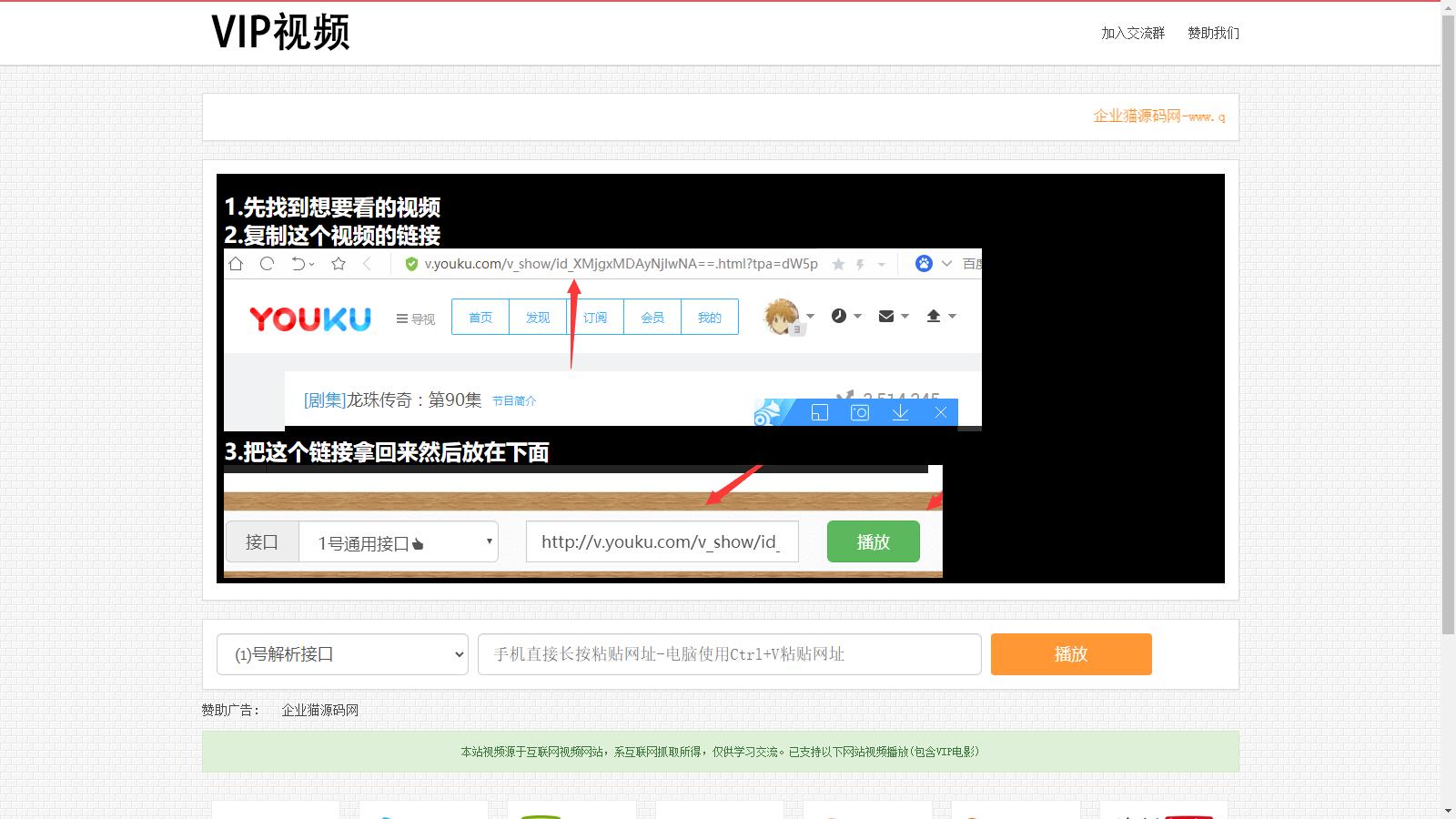The image size is (1456, 819).
Task: Click the bookmark star outline icon
Action: click(339, 264)
